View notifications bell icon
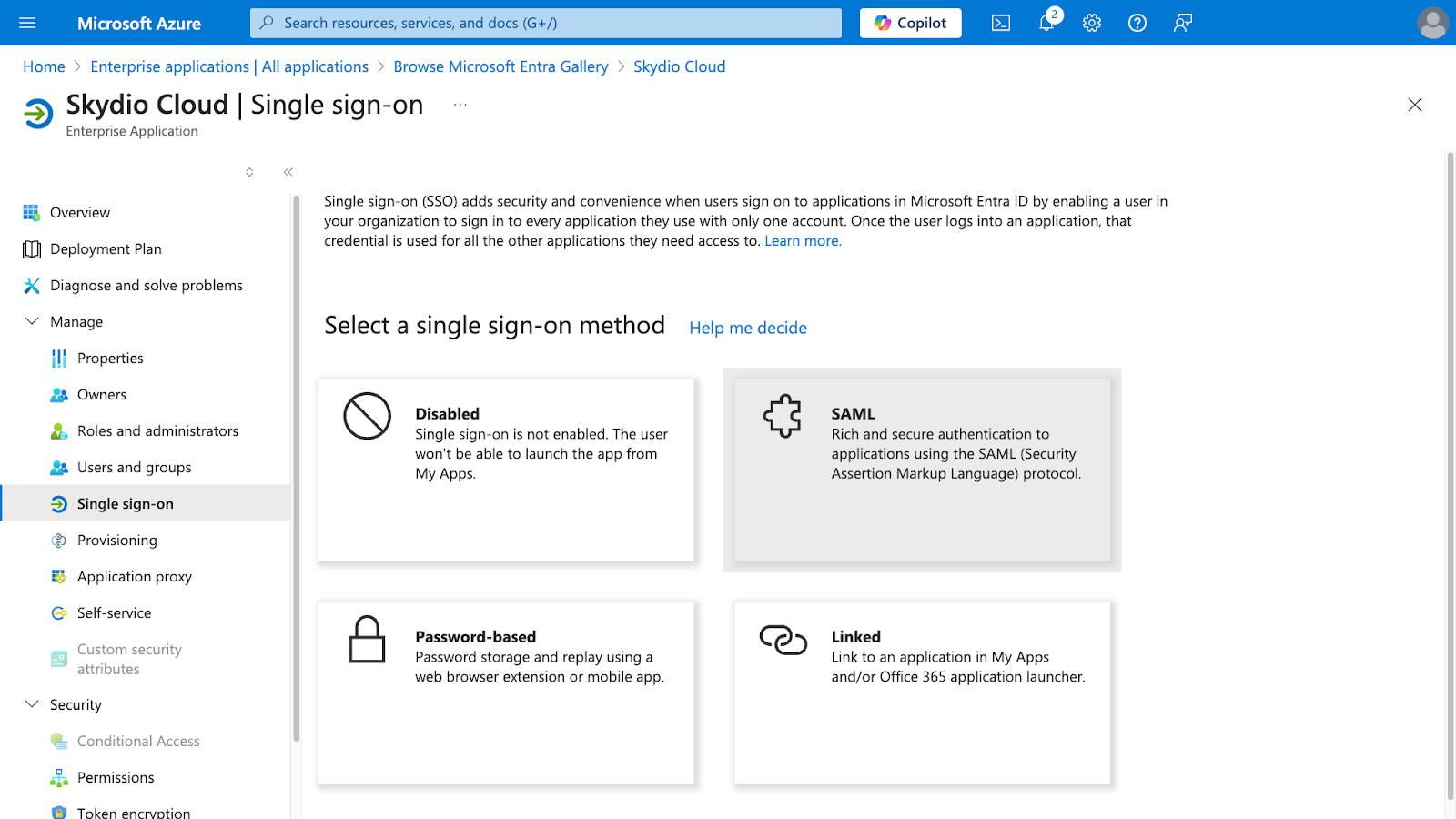 1046,23
